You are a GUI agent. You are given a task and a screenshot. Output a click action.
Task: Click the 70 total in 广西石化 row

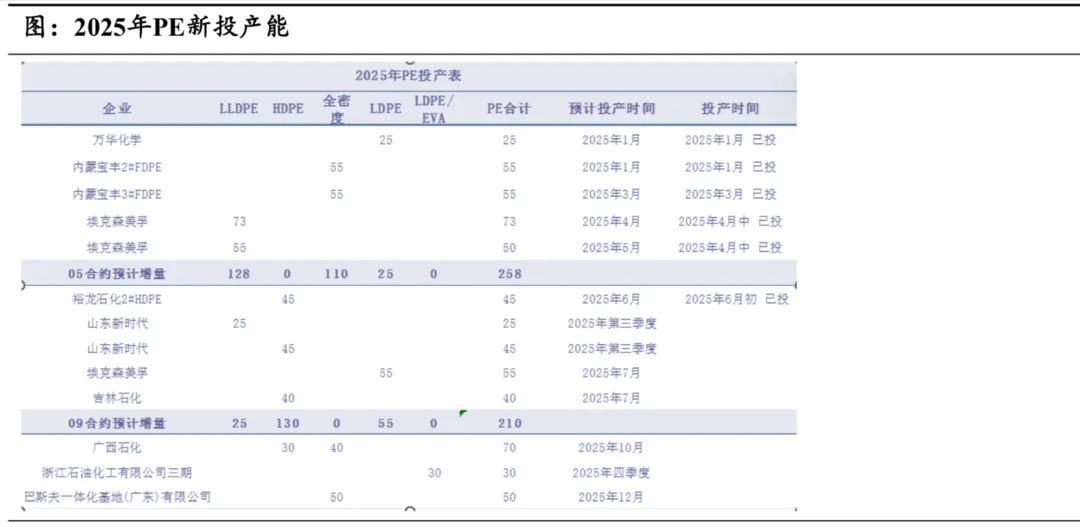tap(509, 448)
